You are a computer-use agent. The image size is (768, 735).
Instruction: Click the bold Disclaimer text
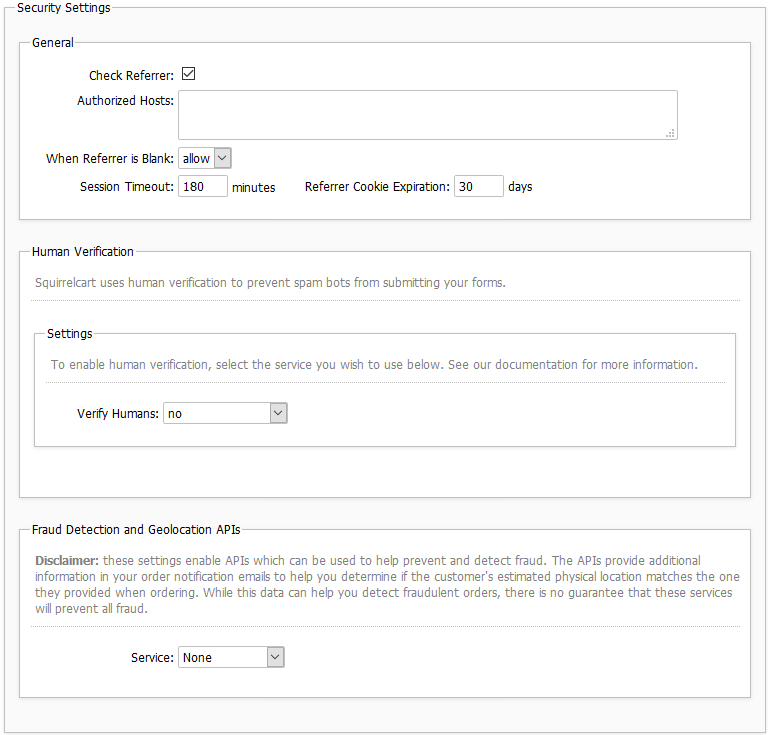coord(66,560)
